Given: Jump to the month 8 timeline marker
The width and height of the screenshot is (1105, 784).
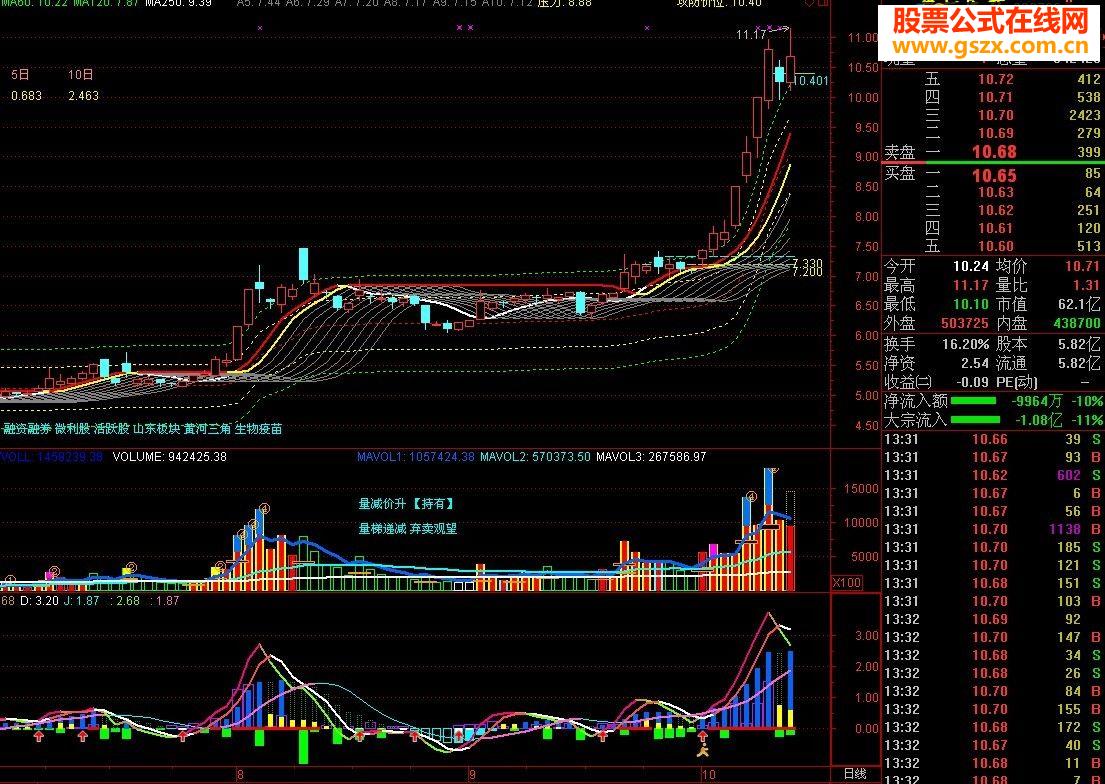Looking at the screenshot, I should [240, 775].
